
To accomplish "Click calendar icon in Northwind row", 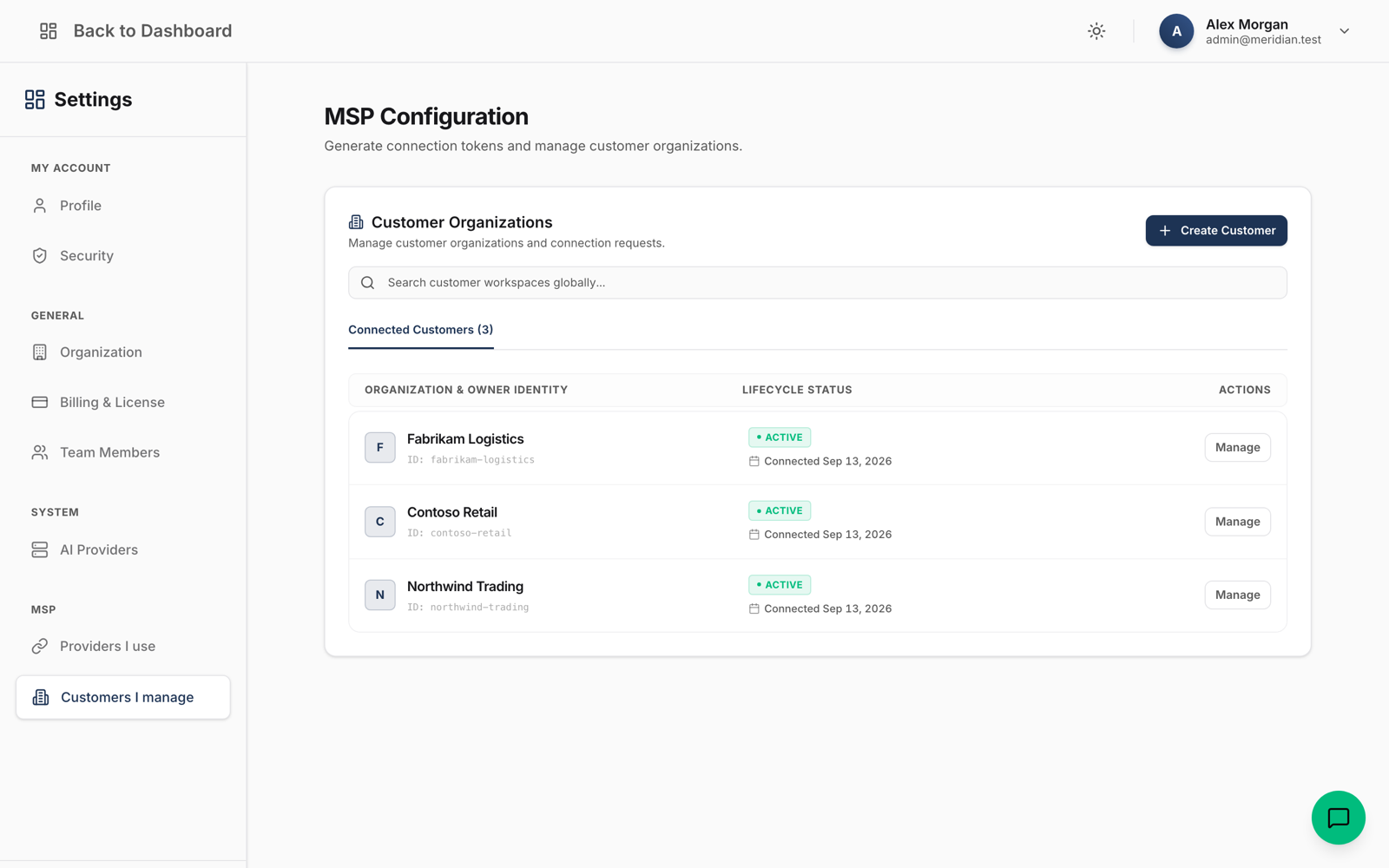I will tap(754, 609).
